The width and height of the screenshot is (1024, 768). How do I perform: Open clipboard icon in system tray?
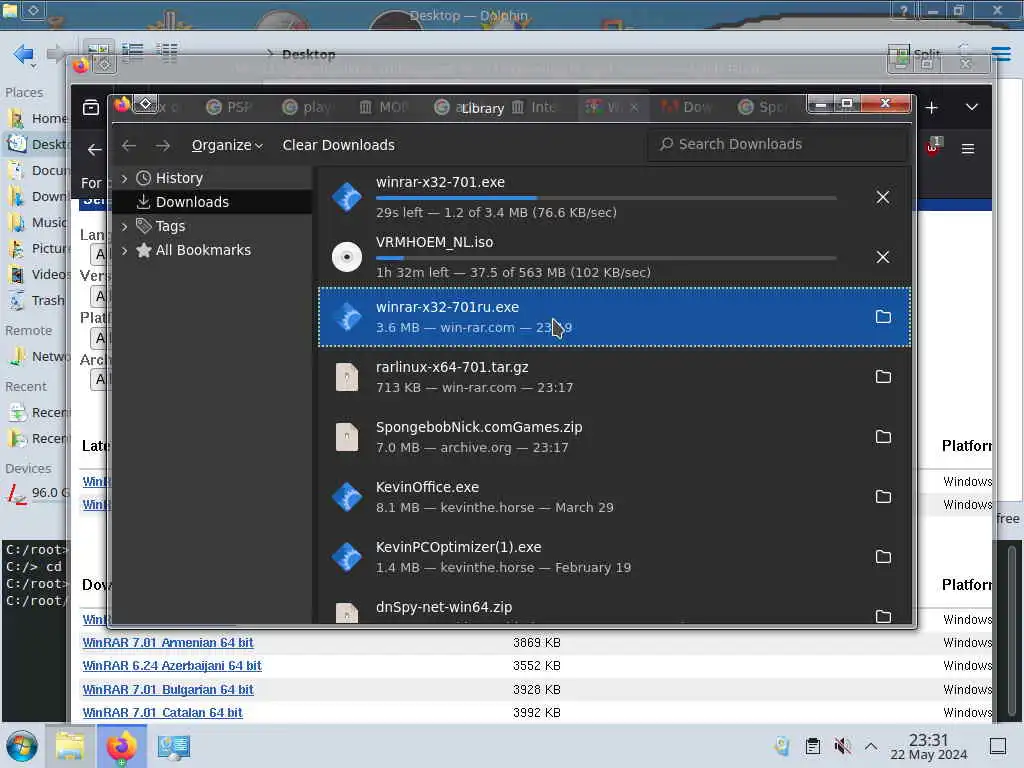point(812,746)
